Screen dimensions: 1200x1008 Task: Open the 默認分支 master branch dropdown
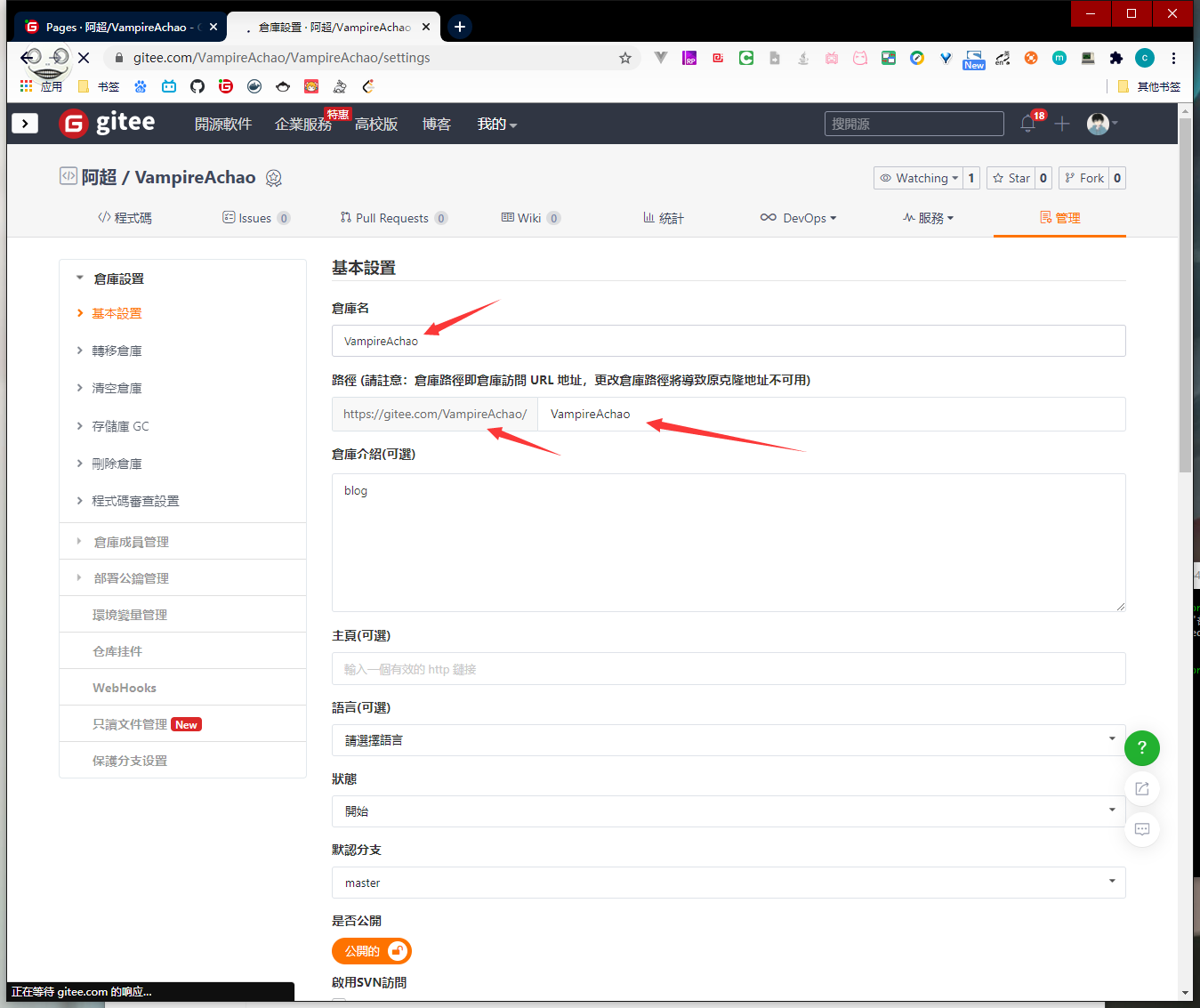pyautogui.click(x=728, y=883)
